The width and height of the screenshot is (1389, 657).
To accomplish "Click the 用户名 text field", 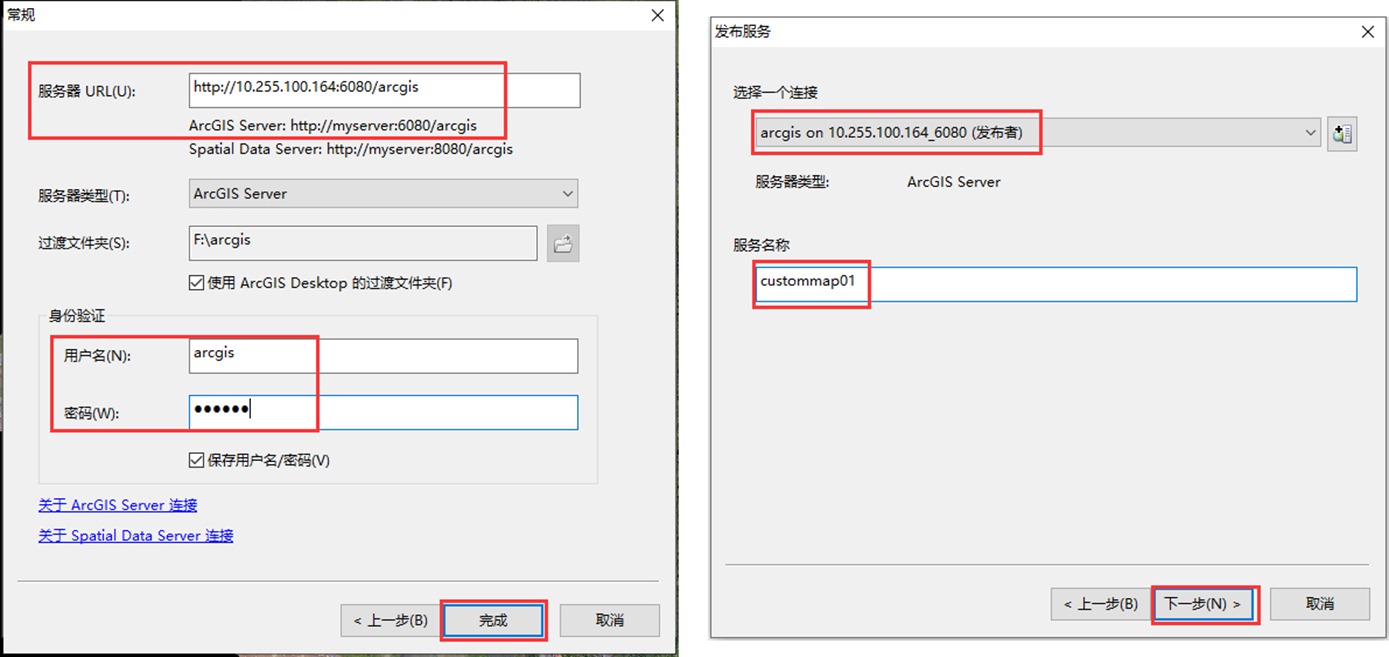I will pyautogui.click(x=383, y=355).
